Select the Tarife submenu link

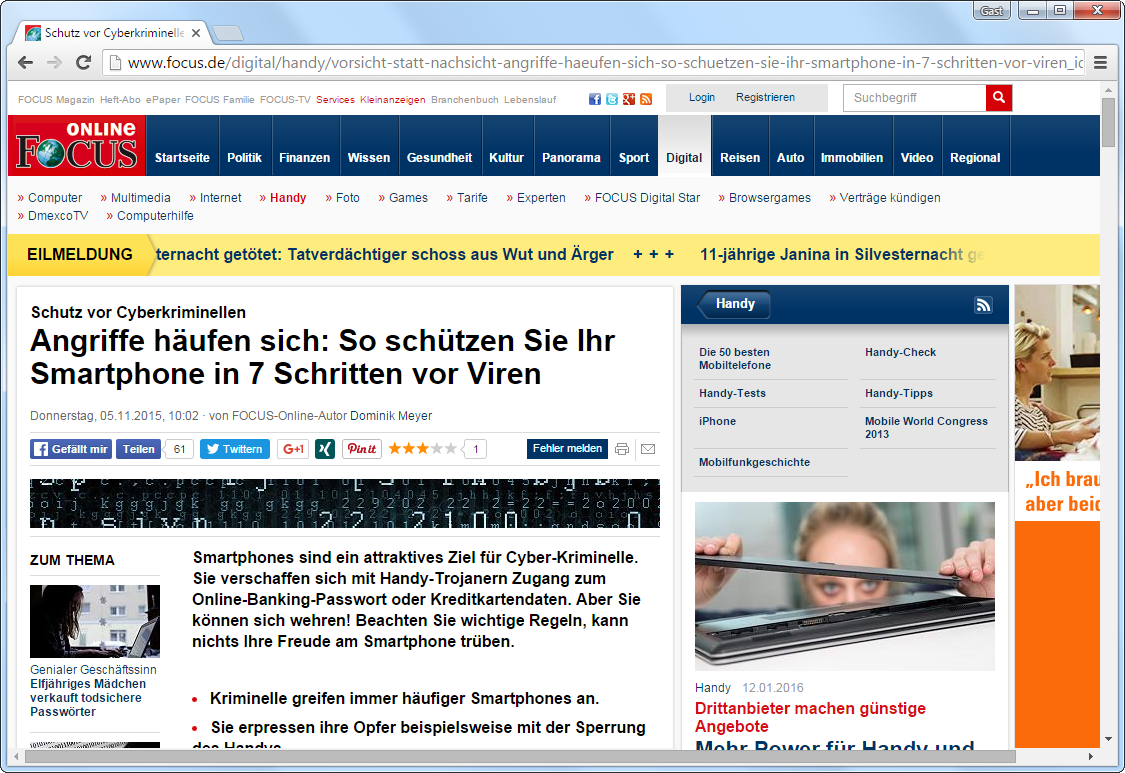tap(472, 198)
